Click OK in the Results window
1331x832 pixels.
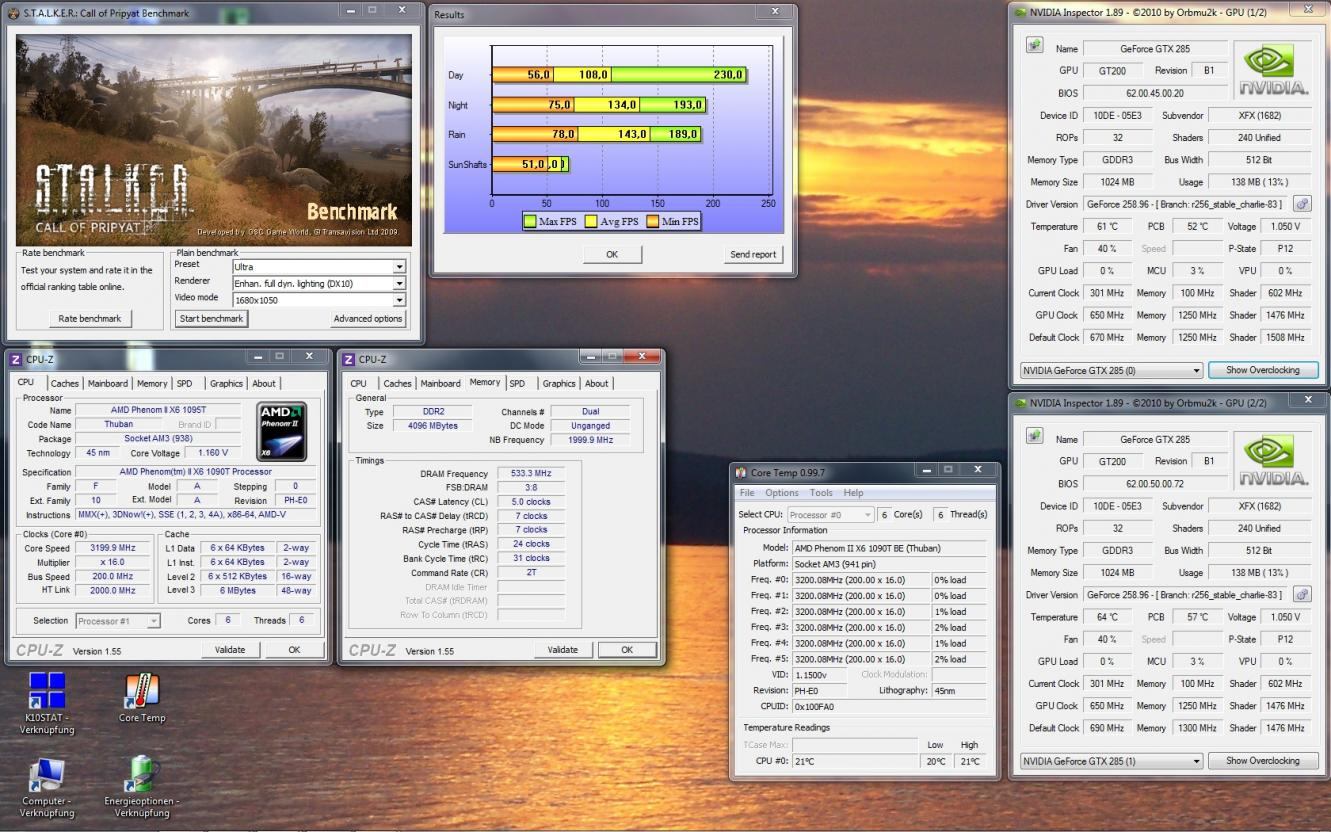[x=612, y=255]
